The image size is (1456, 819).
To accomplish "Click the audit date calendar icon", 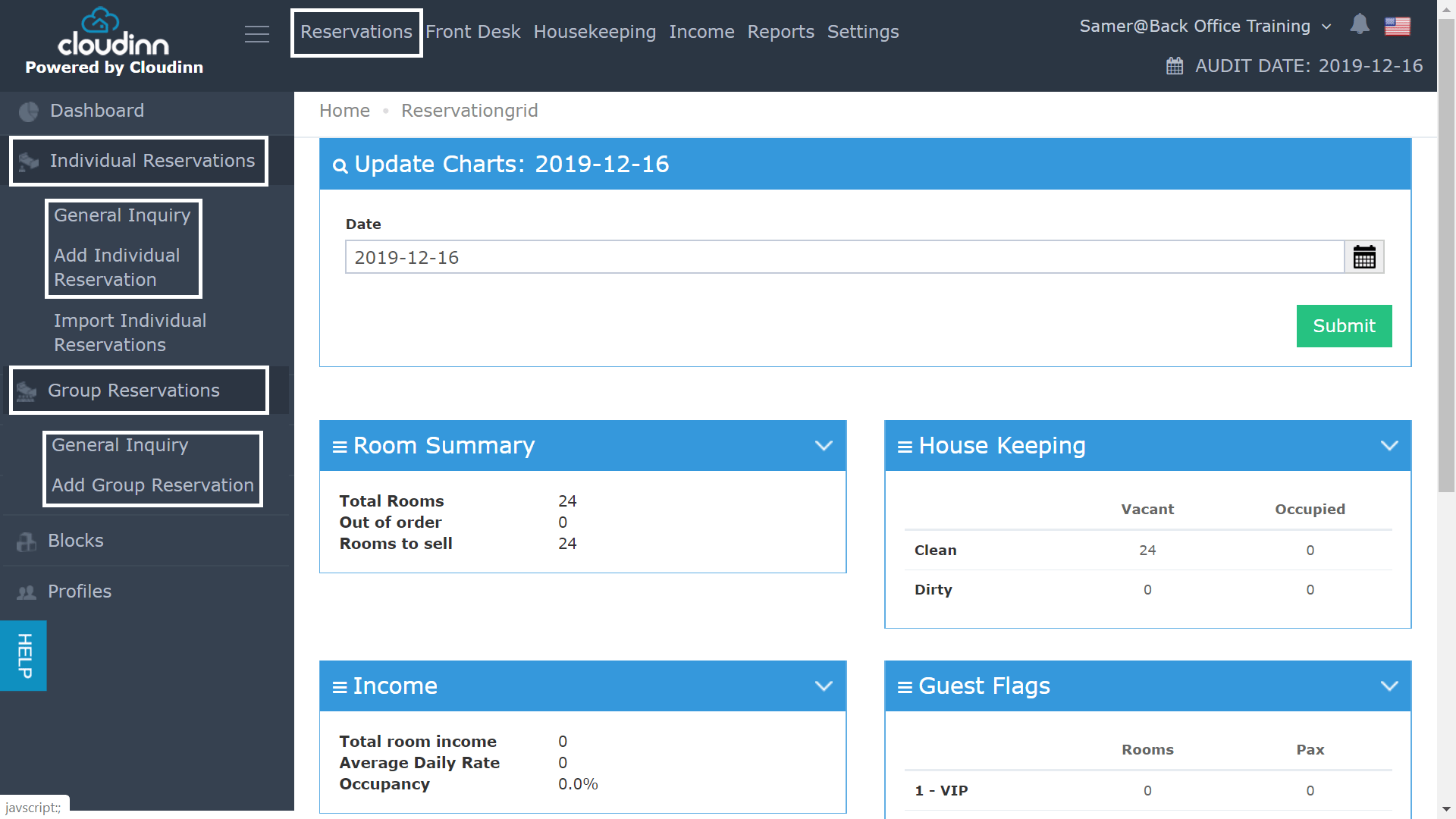I will point(1175,66).
